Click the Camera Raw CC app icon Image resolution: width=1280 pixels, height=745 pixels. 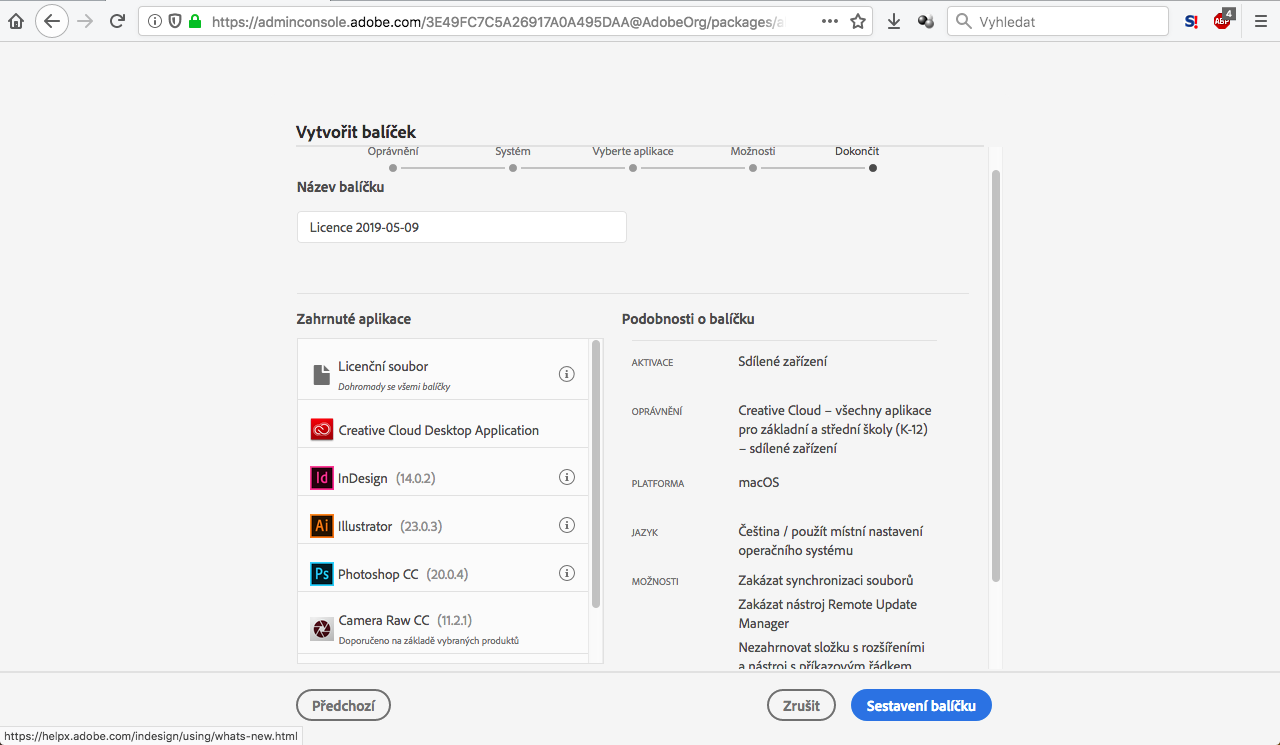(322, 629)
